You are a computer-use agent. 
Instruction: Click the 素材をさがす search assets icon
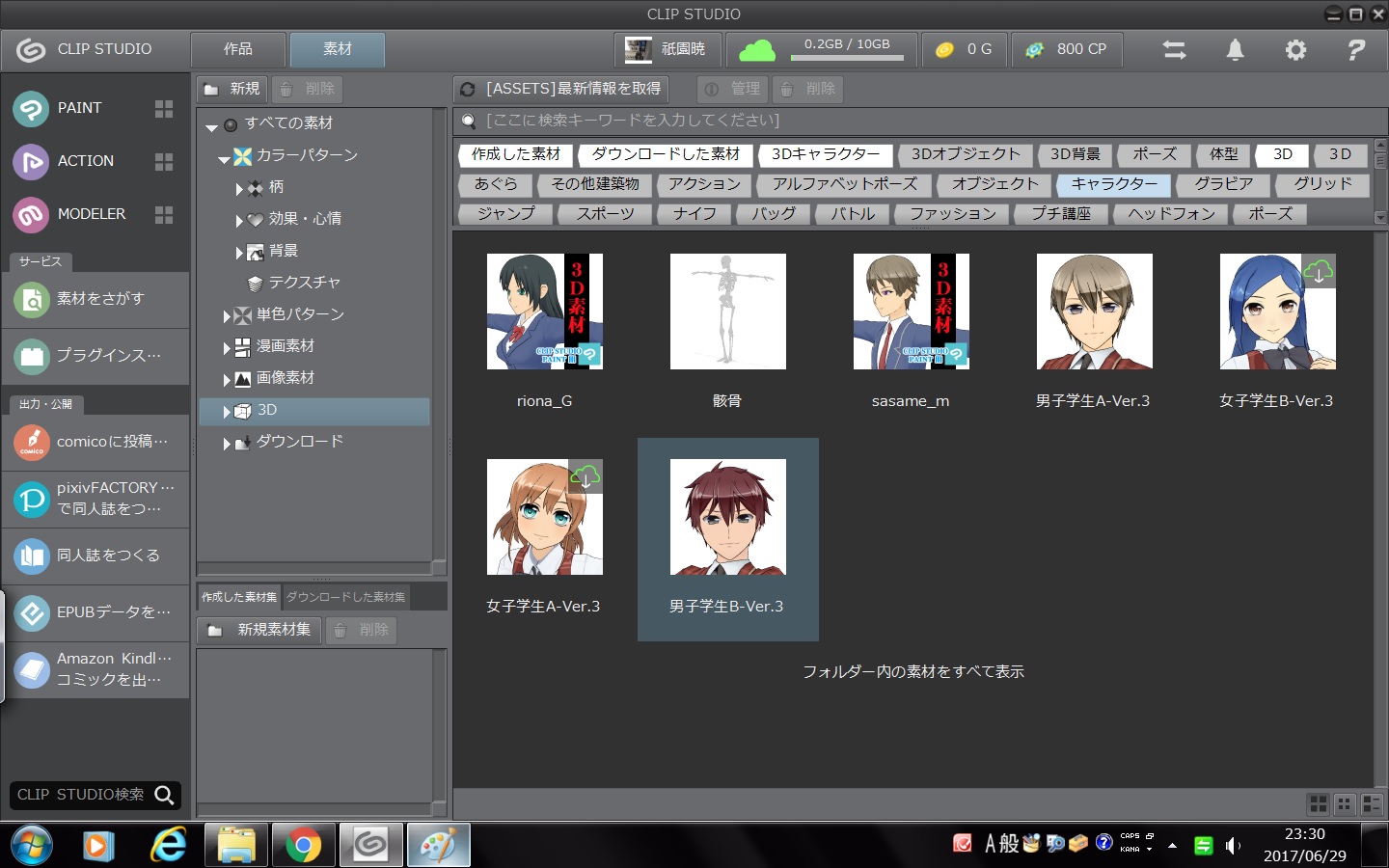click(32, 300)
